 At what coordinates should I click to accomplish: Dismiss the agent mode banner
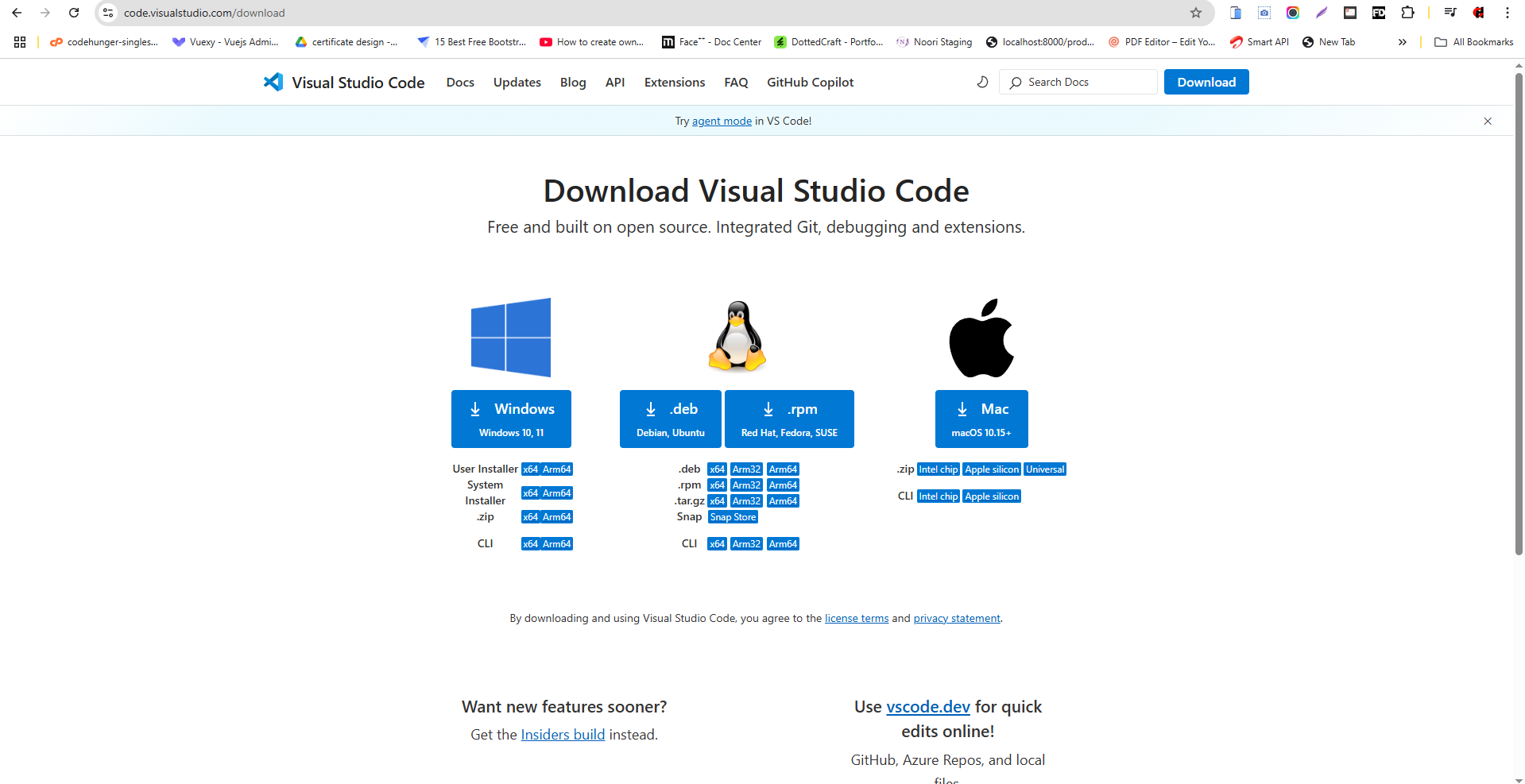[x=1488, y=121]
